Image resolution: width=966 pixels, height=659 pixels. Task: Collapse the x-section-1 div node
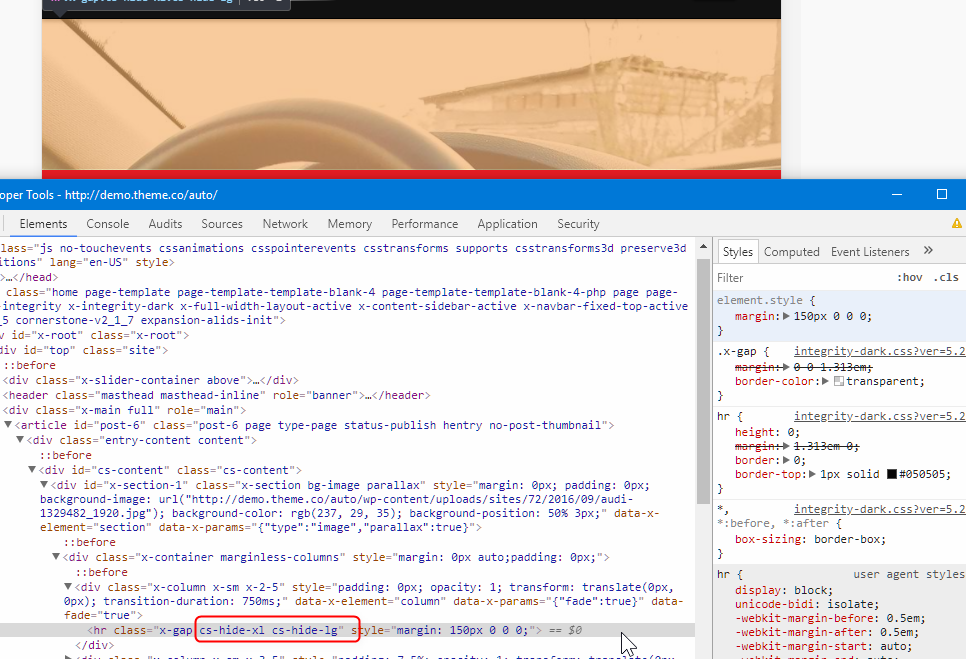click(44, 485)
